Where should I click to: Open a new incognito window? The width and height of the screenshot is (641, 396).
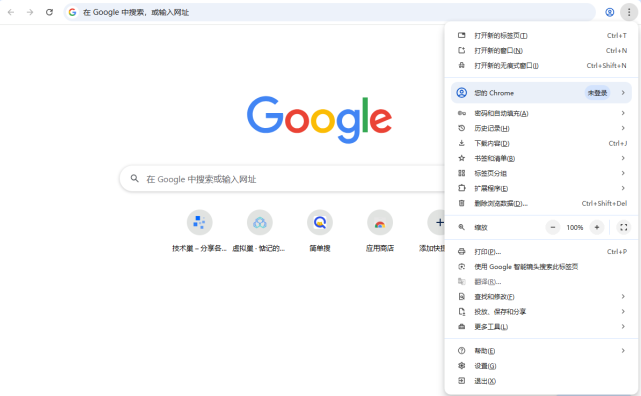pos(541,65)
